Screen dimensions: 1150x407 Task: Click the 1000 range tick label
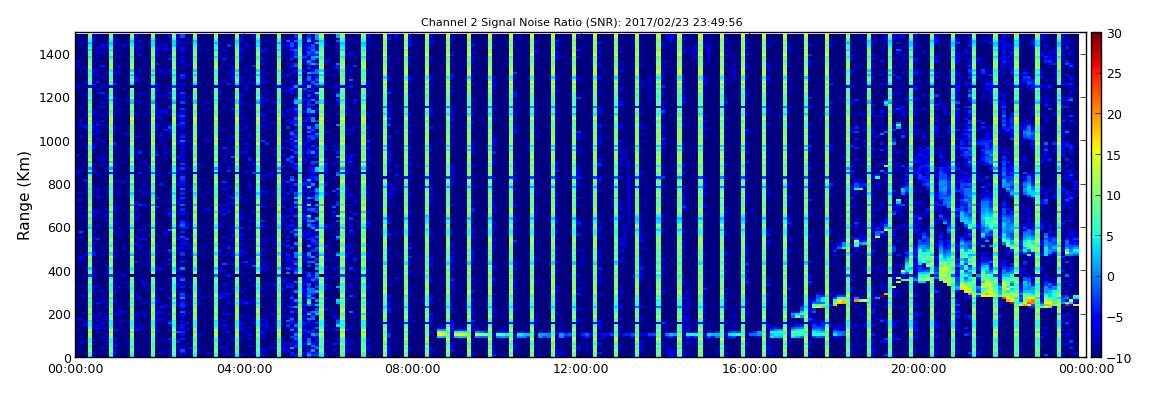point(56,142)
